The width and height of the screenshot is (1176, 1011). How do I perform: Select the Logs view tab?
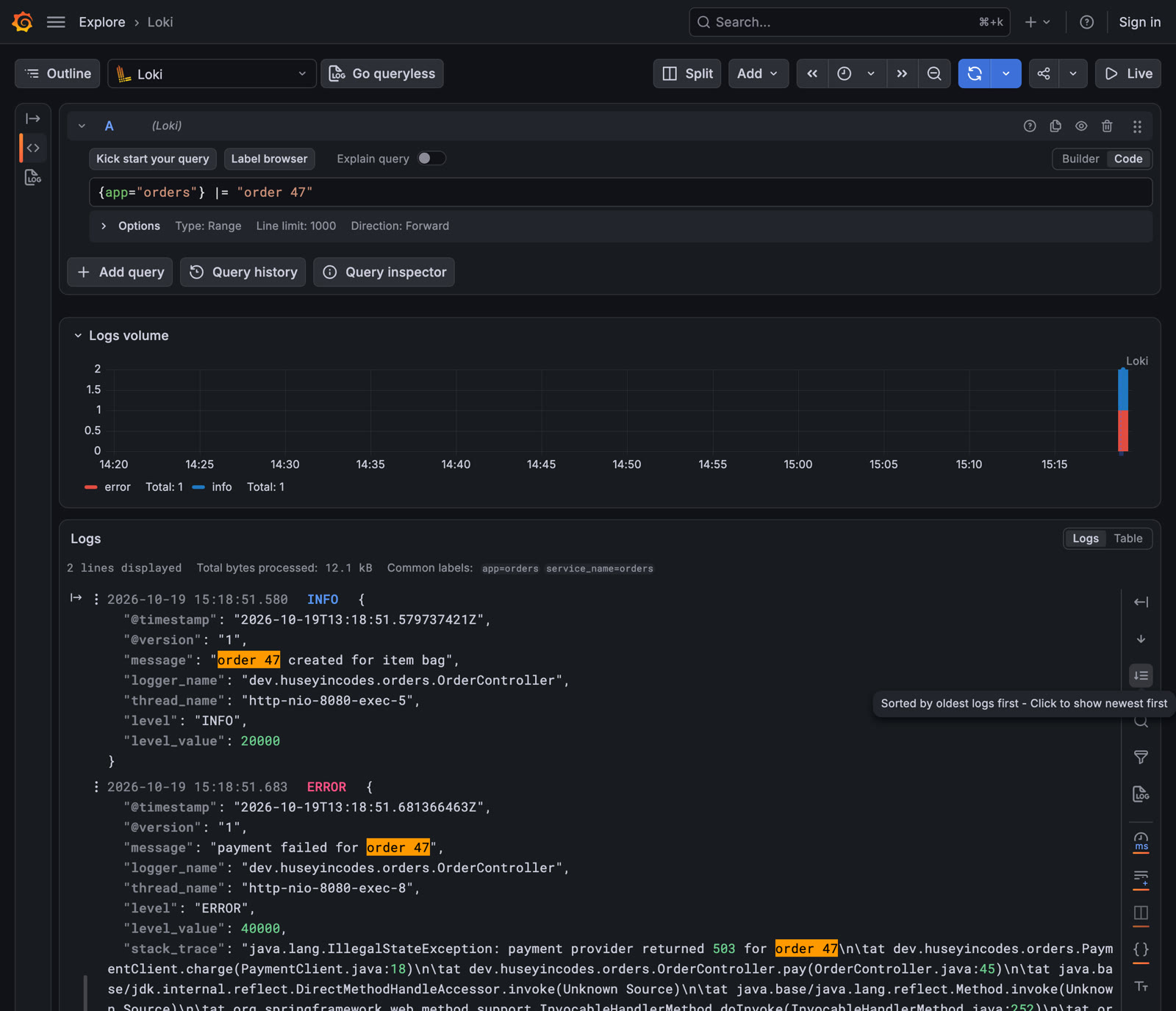[1085, 539]
